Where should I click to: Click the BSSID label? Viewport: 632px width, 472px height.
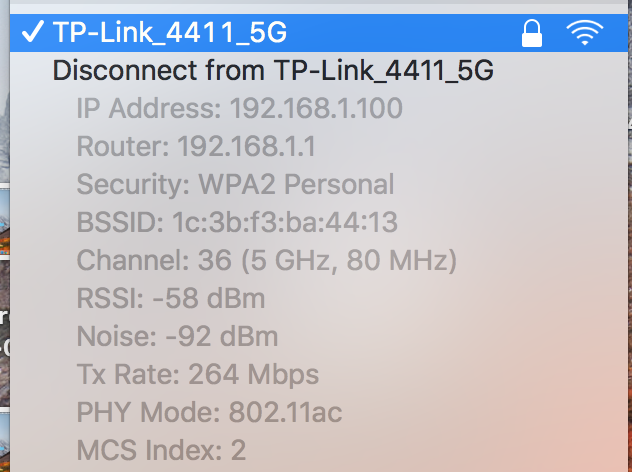120,222
